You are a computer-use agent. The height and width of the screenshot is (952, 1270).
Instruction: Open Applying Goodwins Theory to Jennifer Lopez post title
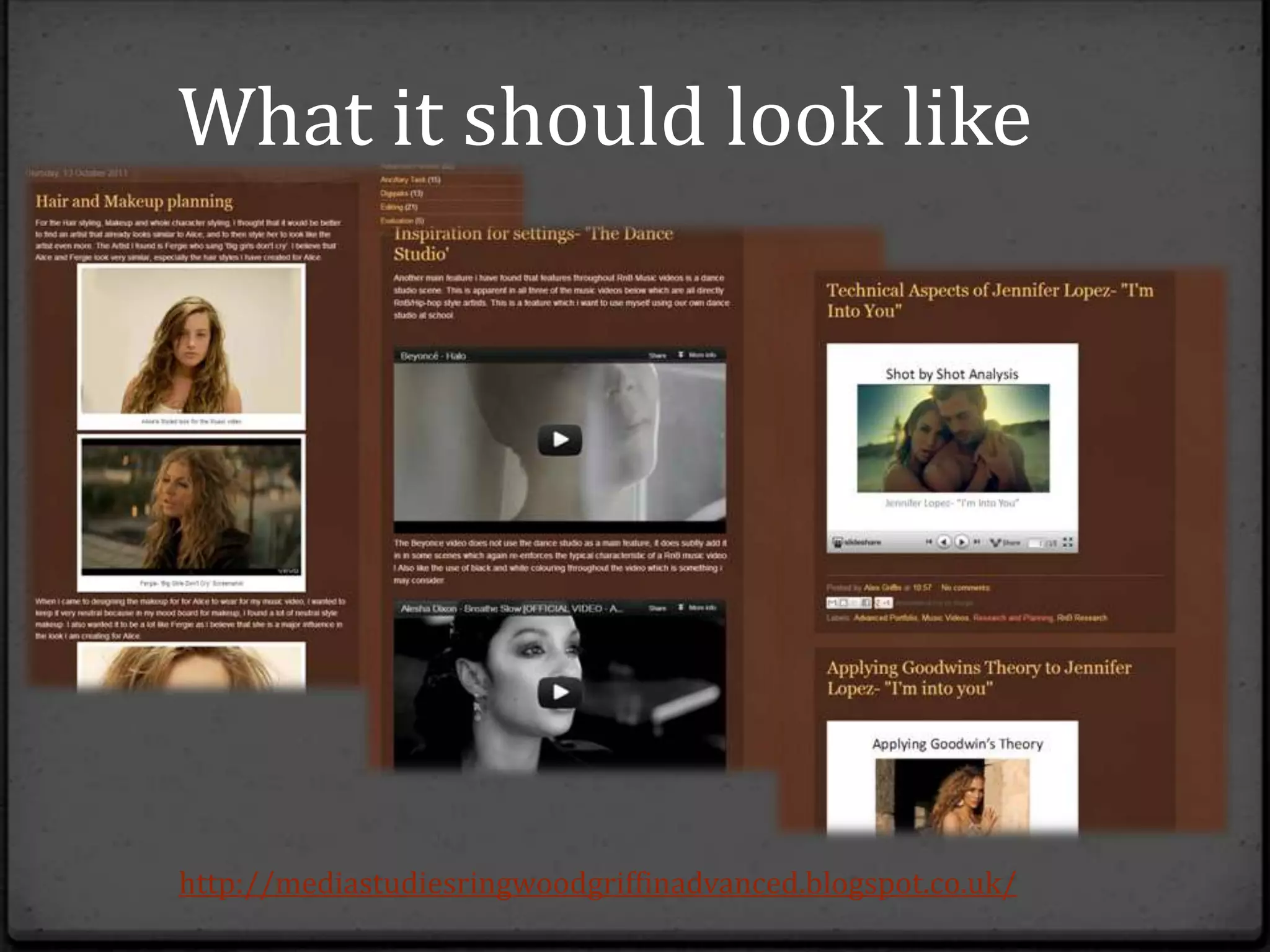[x=979, y=677]
